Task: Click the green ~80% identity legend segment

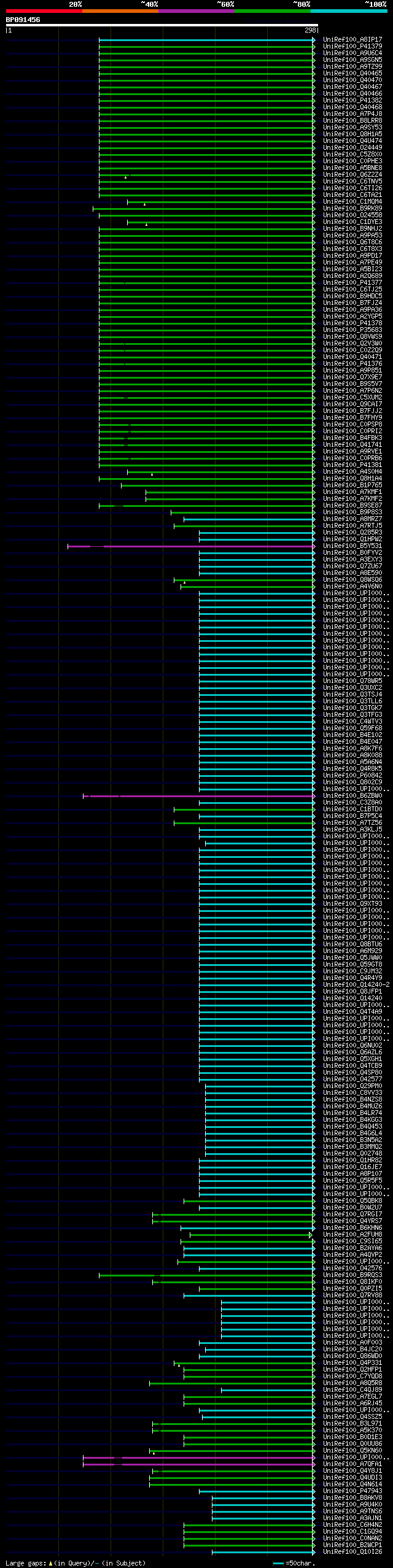Action: (273, 11)
